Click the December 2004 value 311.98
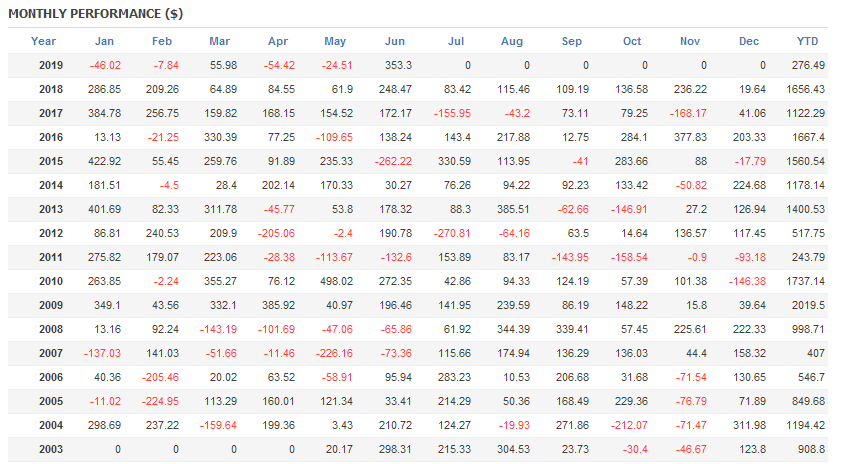The image size is (842, 464). (748, 425)
